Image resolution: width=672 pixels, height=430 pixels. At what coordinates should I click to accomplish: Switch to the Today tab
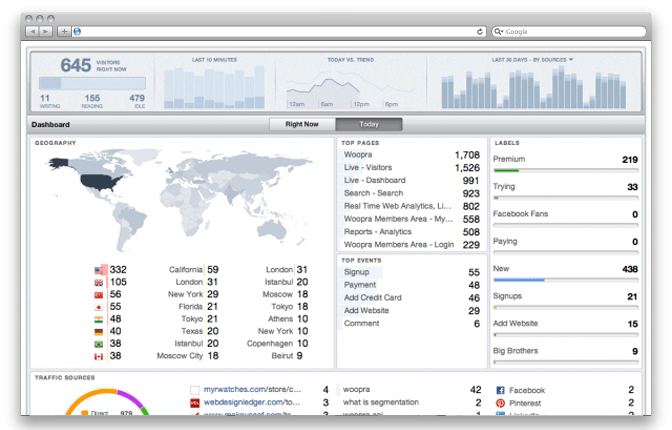369,125
